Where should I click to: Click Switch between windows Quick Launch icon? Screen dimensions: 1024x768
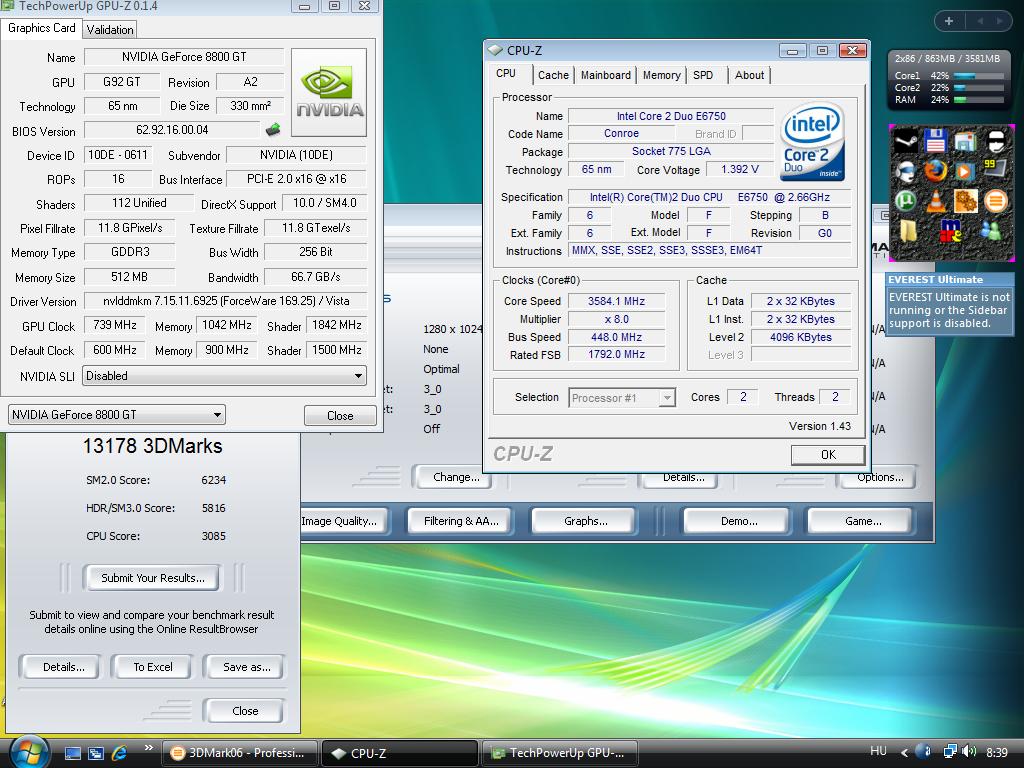coord(96,753)
